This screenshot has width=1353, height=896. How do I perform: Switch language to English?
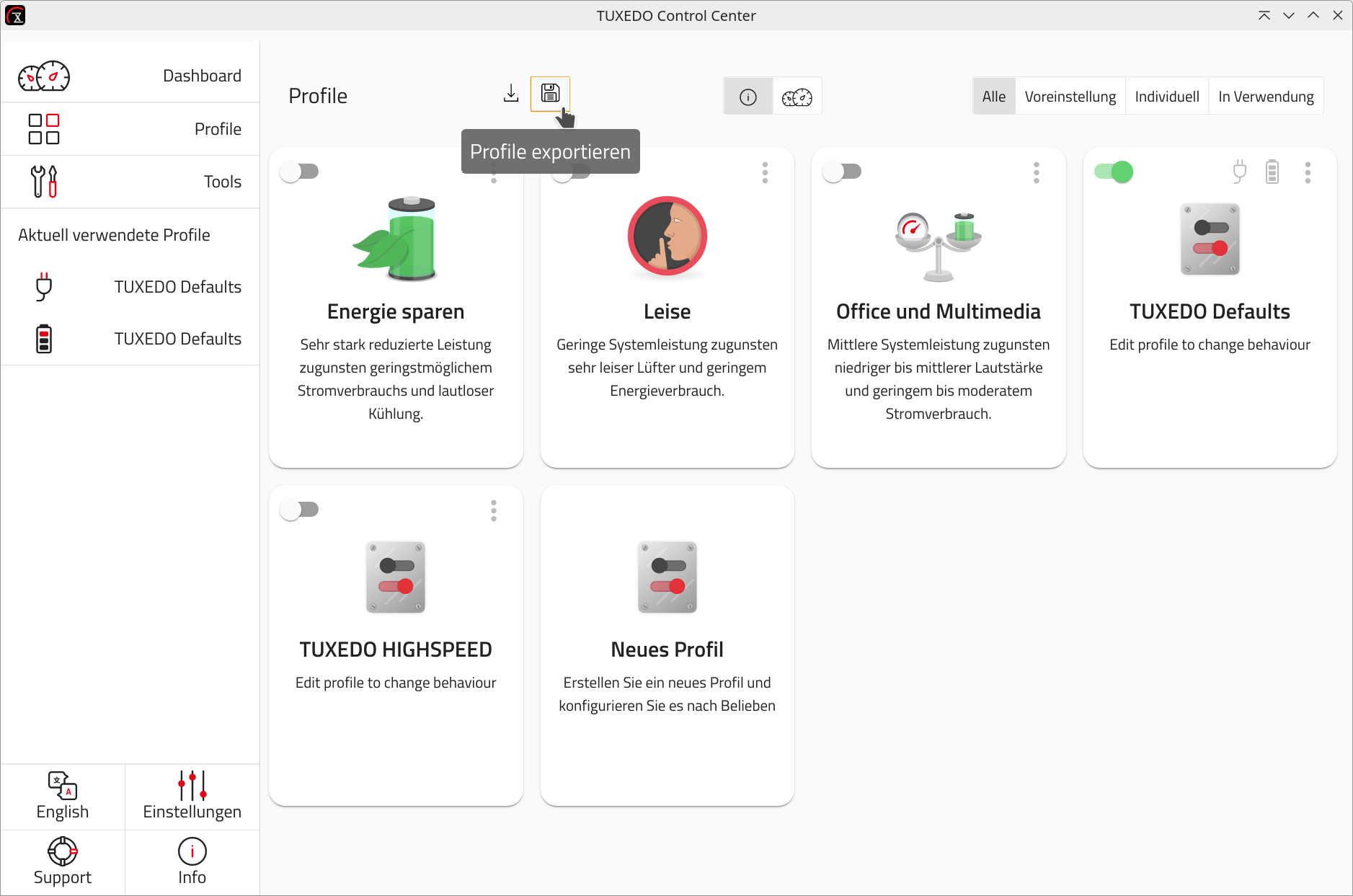63,796
